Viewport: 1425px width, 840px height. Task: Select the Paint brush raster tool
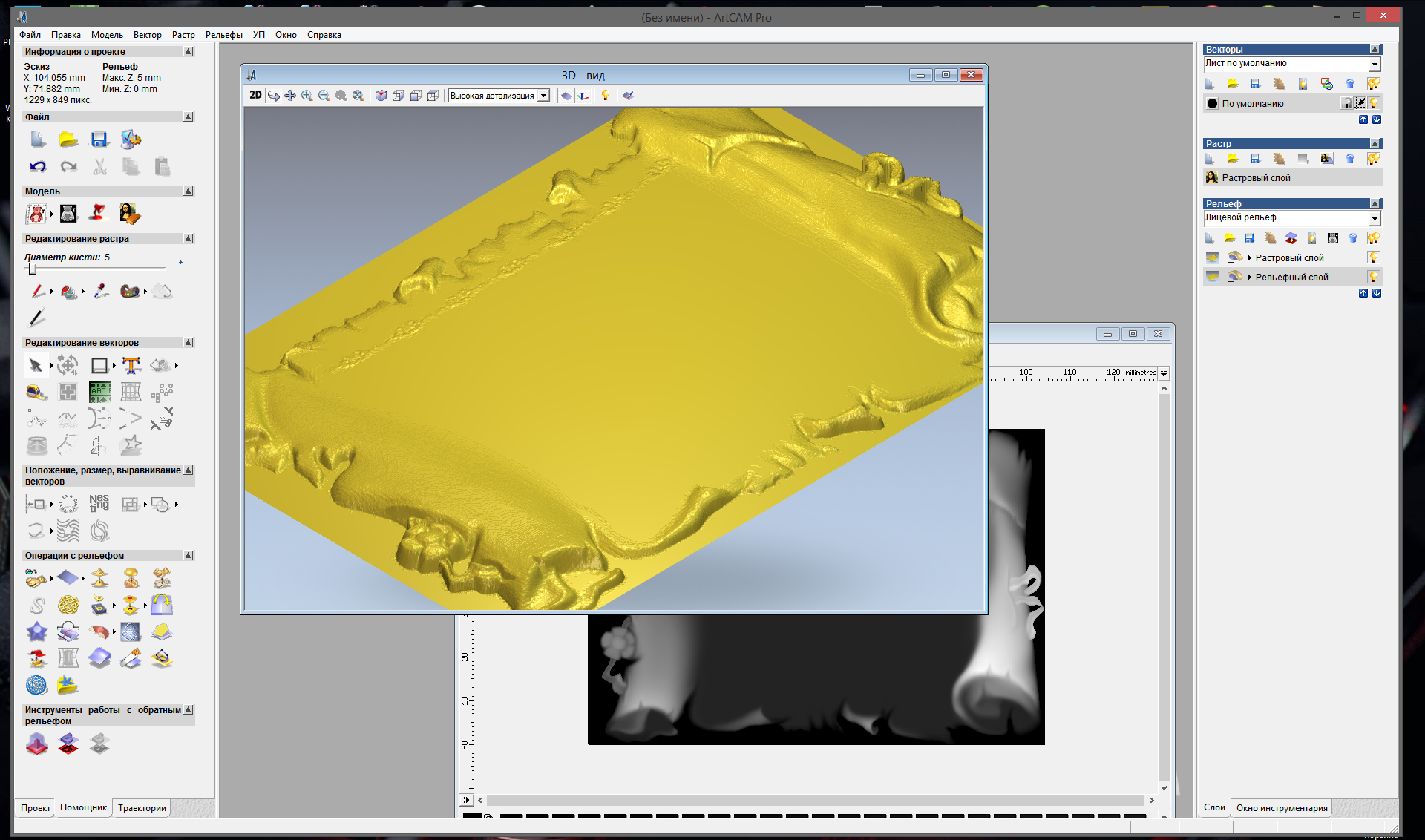[x=38, y=292]
